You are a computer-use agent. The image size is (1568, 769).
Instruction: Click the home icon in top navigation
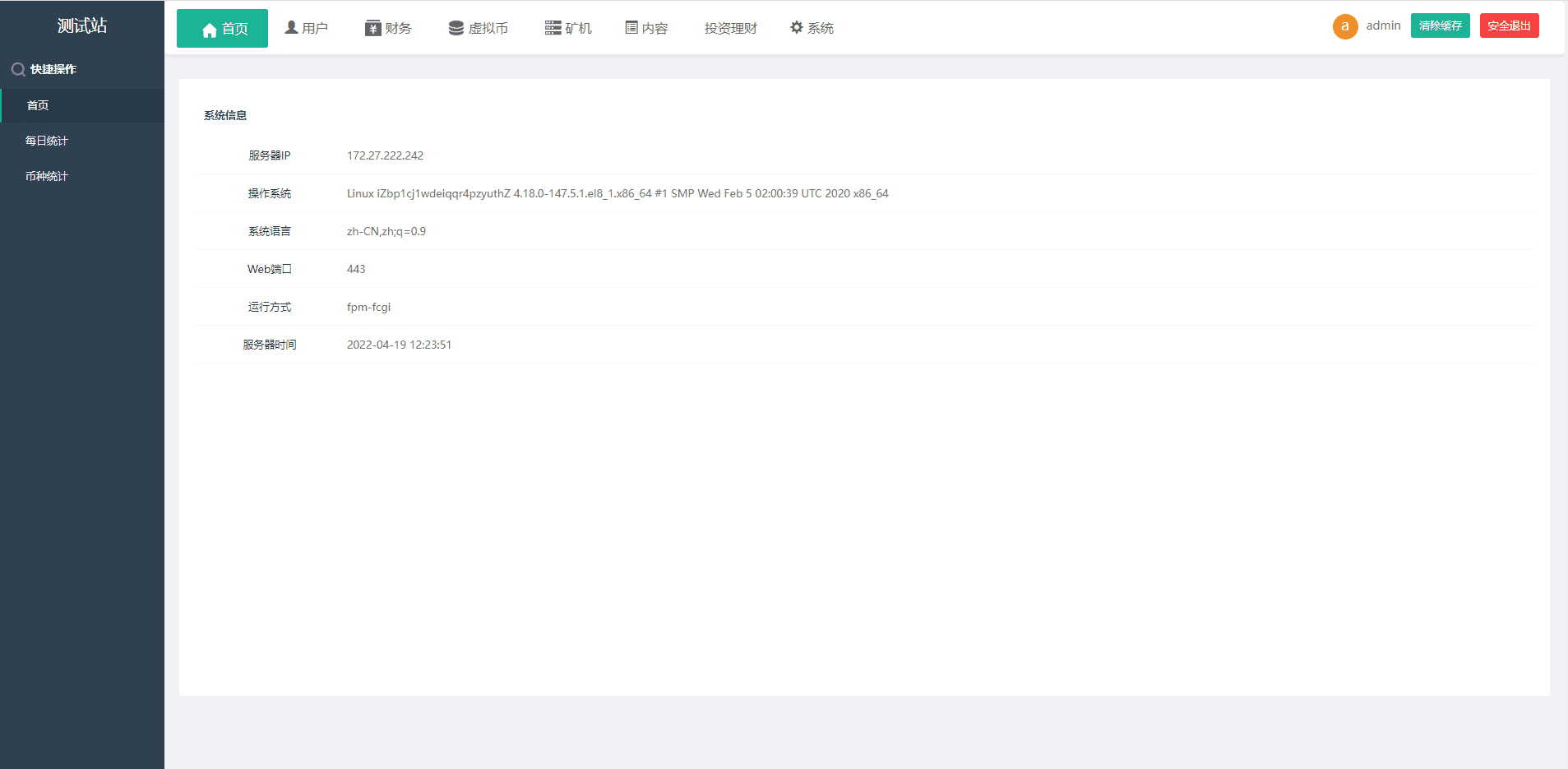pos(209,30)
